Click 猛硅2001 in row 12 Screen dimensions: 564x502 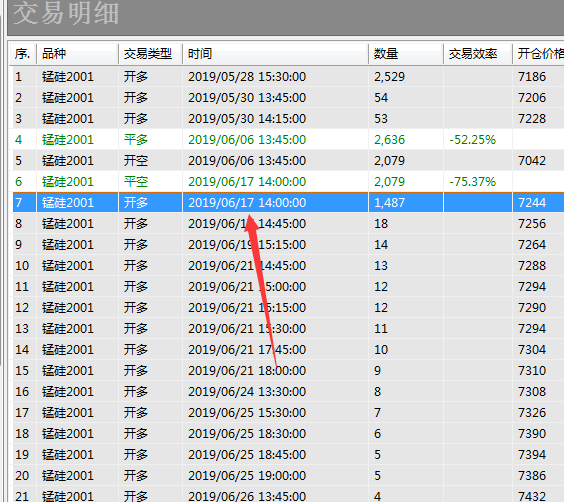[68, 307]
